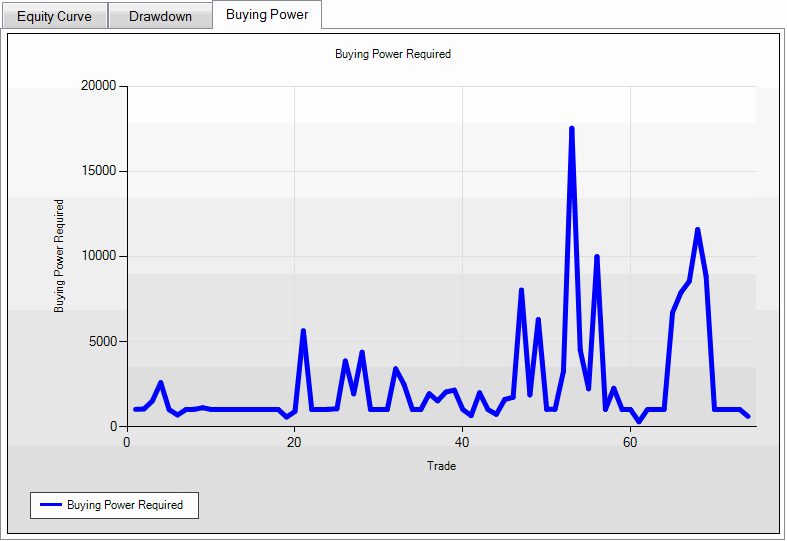Click the 10000 y-axis tick label
Image resolution: width=787 pixels, height=541 pixels.
point(98,256)
